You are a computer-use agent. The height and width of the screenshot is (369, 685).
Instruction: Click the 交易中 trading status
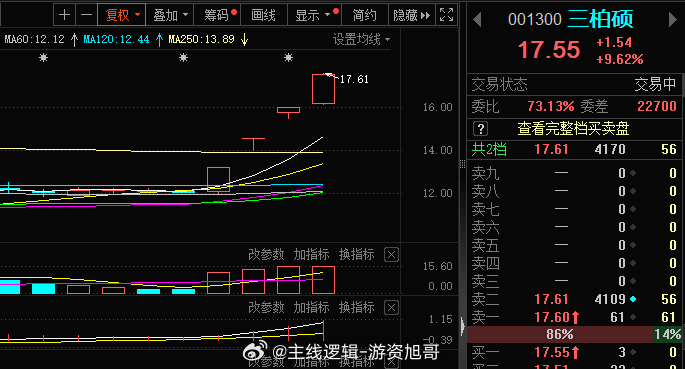point(655,84)
